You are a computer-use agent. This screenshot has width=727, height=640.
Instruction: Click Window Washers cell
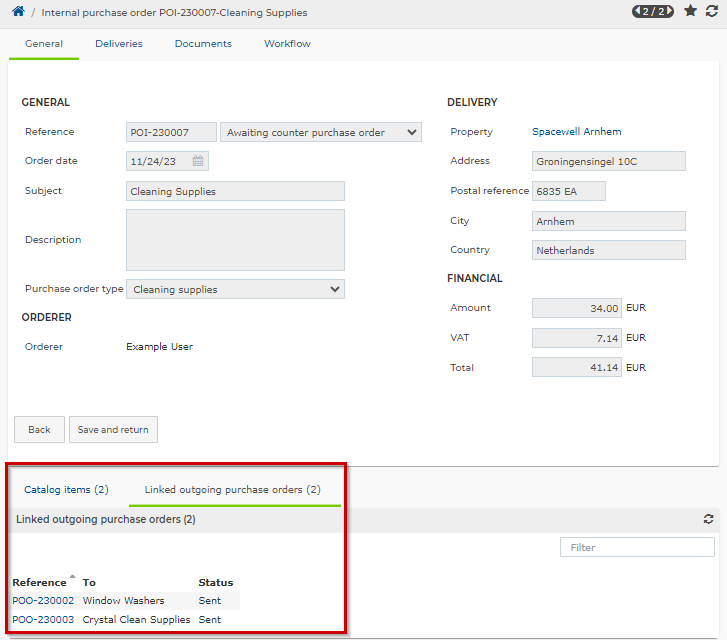(123, 601)
